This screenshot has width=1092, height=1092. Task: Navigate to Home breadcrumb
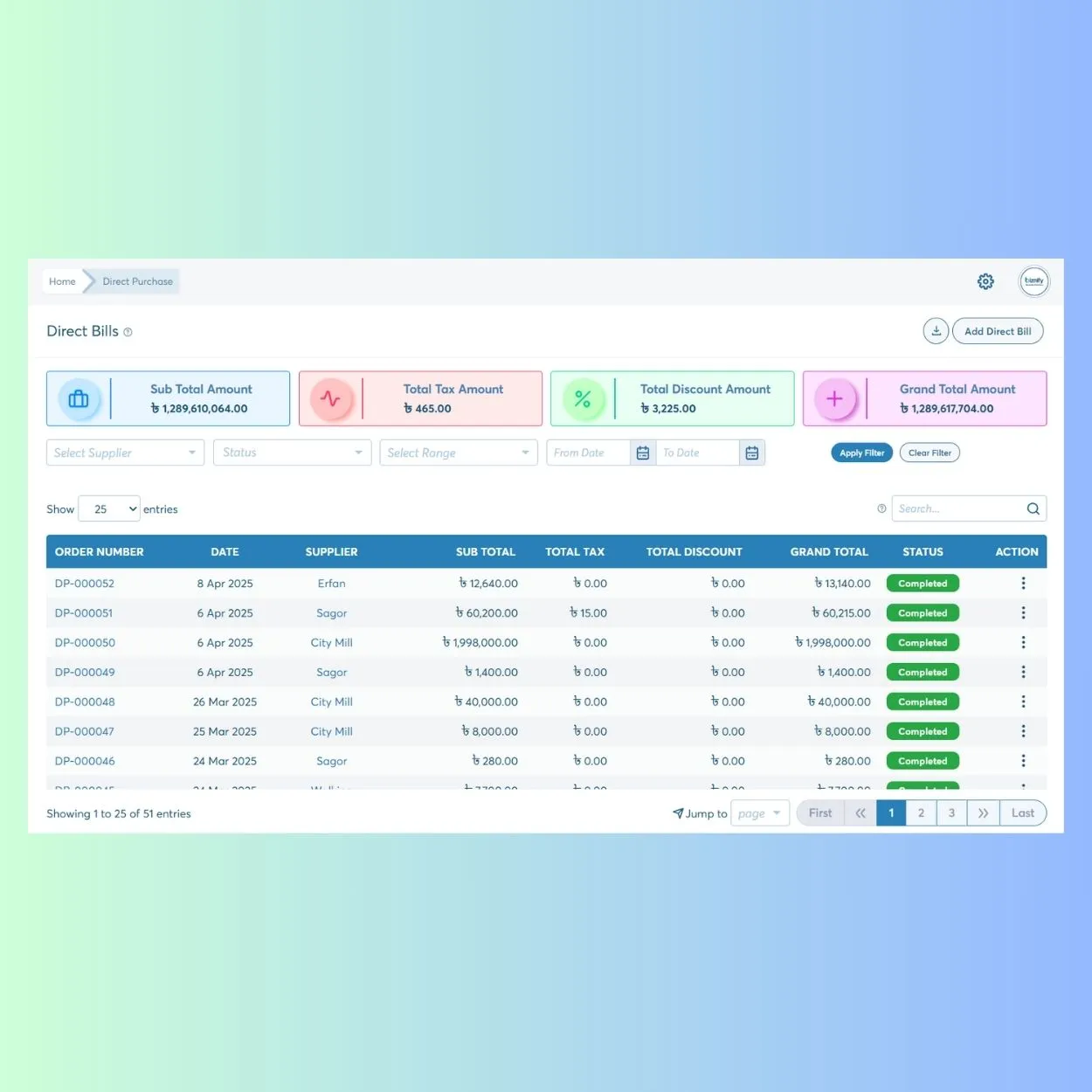tap(62, 281)
